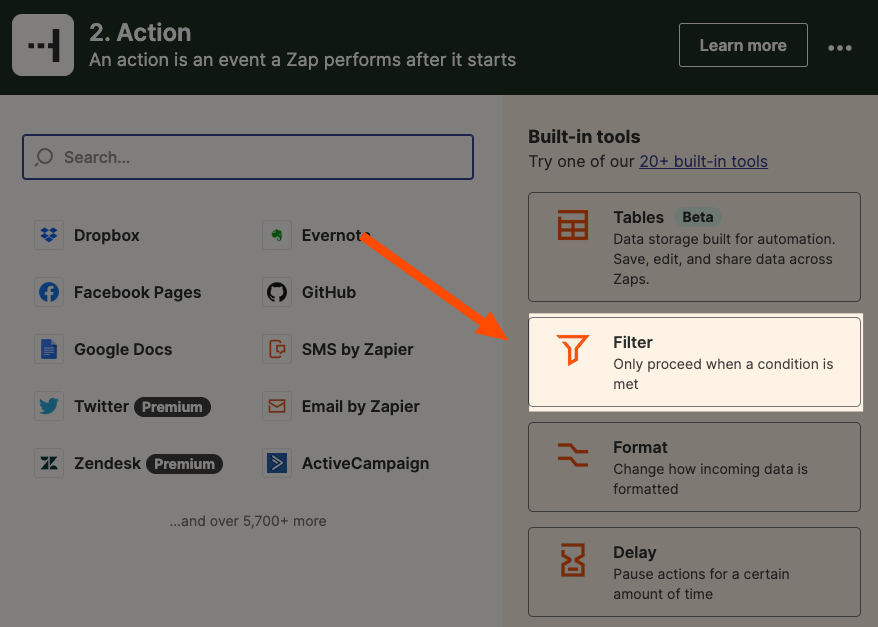Choose Email by Zapier label

pyautogui.click(x=361, y=406)
